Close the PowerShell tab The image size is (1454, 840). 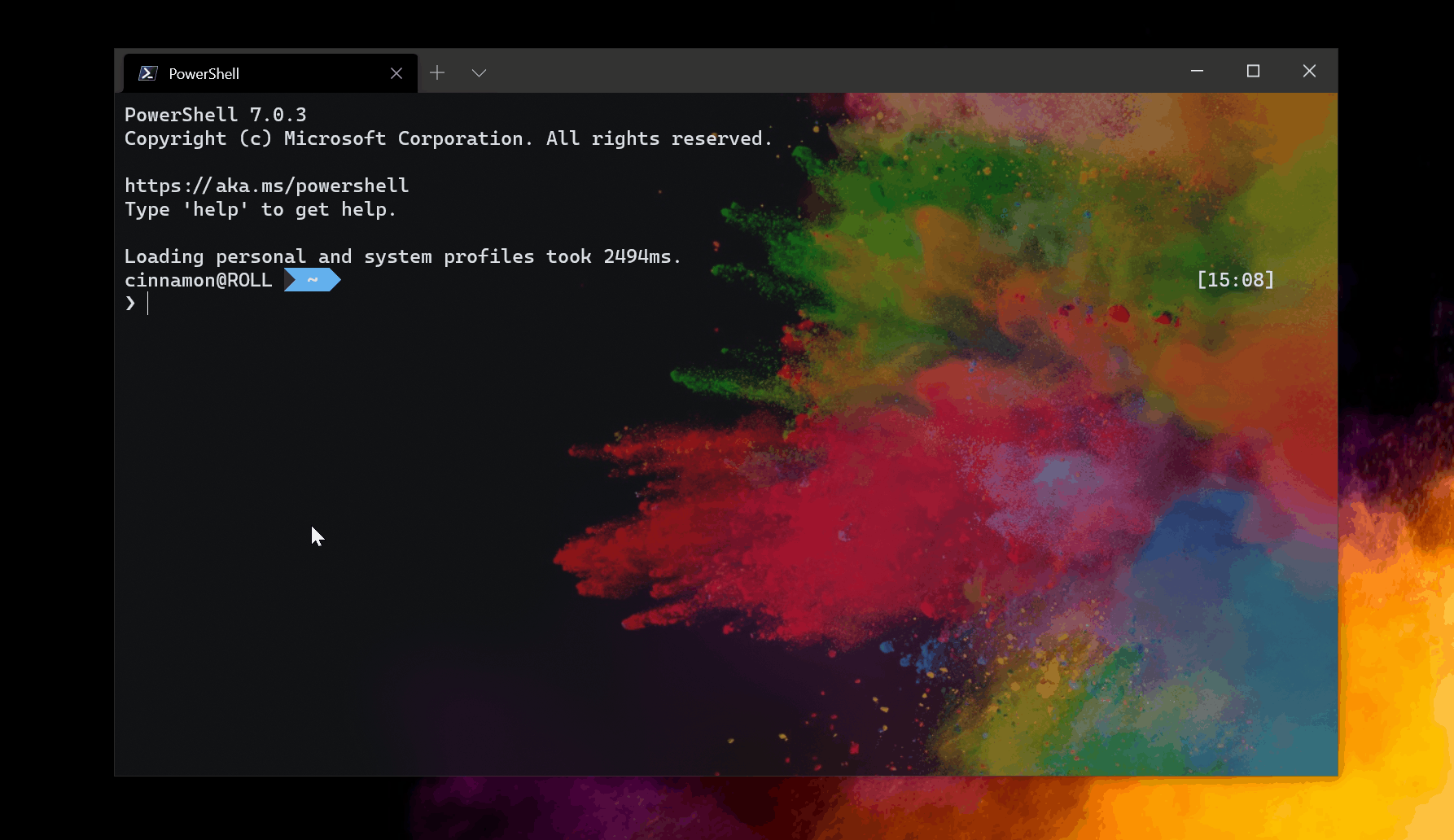pos(396,73)
